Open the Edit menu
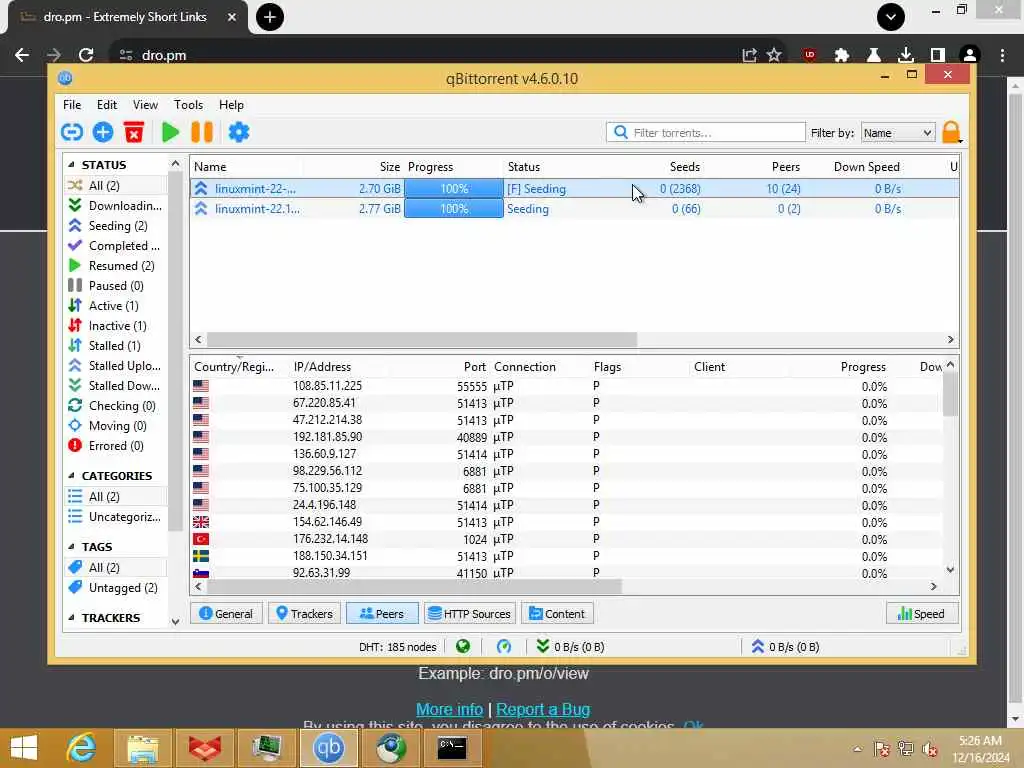The image size is (1024, 768). pos(106,104)
